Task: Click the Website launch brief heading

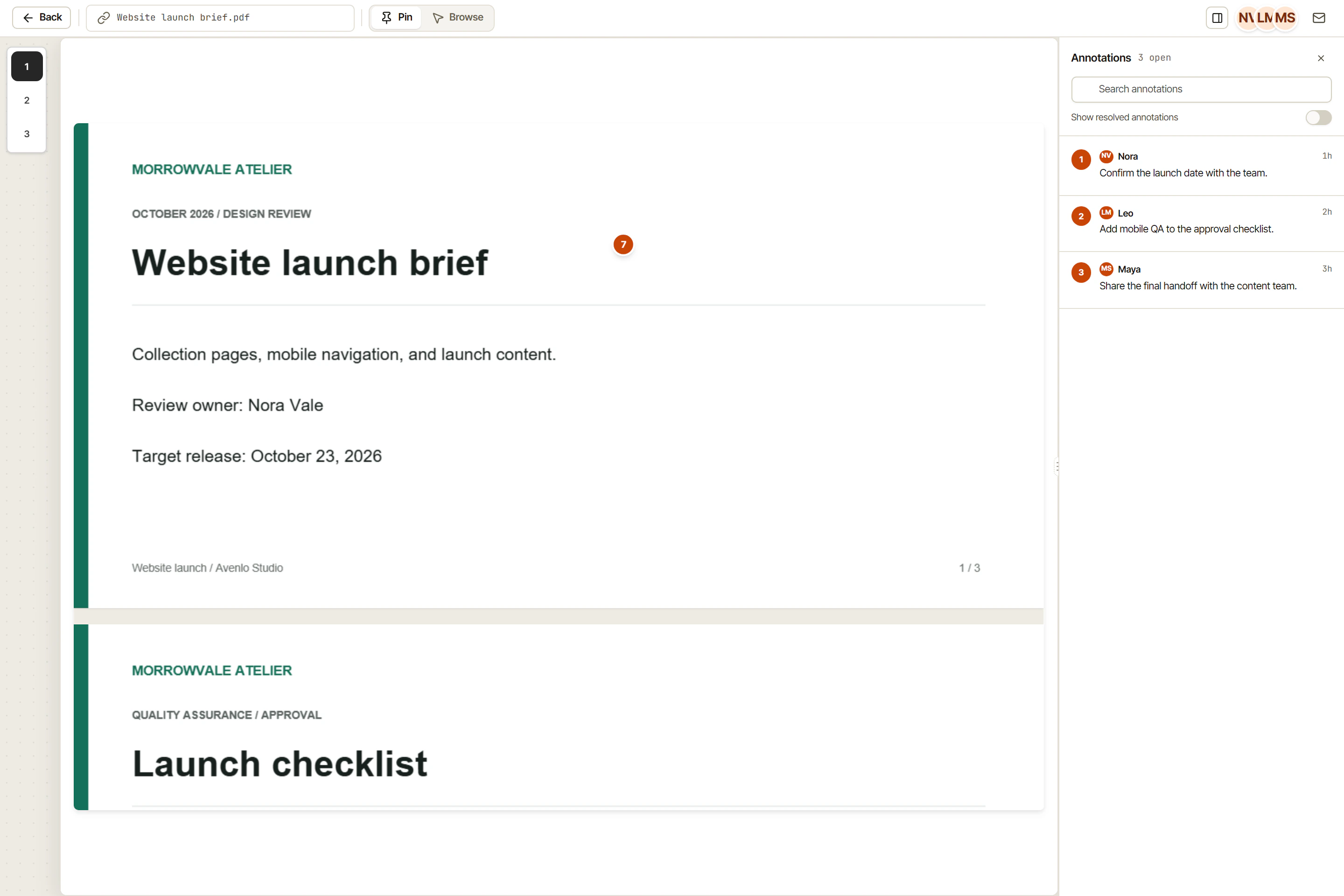Action: (x=310, y=262)
